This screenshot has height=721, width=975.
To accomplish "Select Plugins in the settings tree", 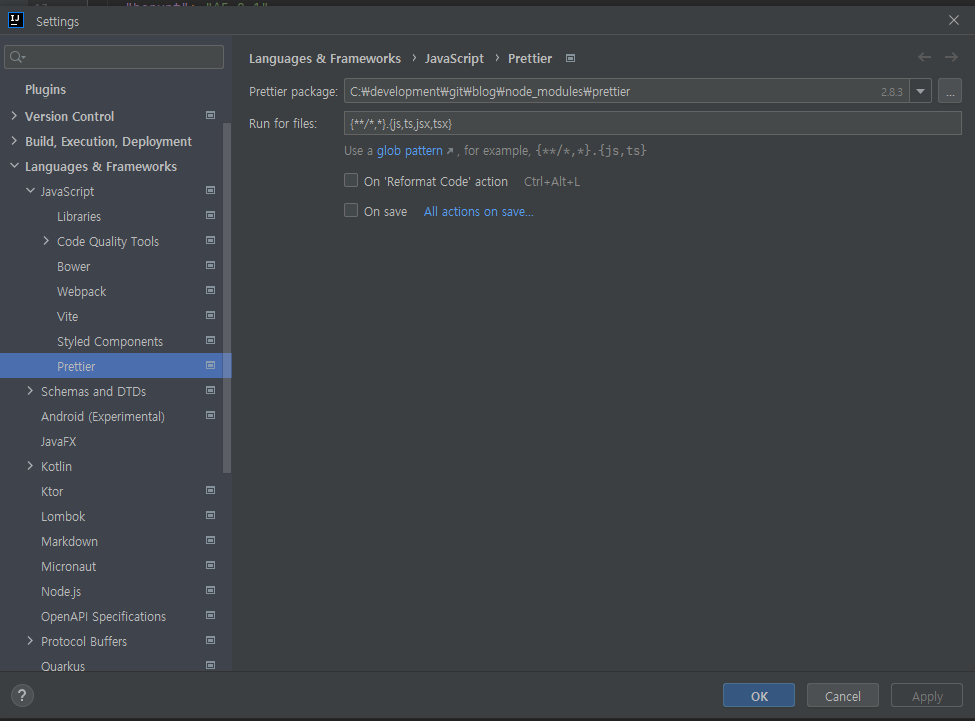I will click(45, 90).
